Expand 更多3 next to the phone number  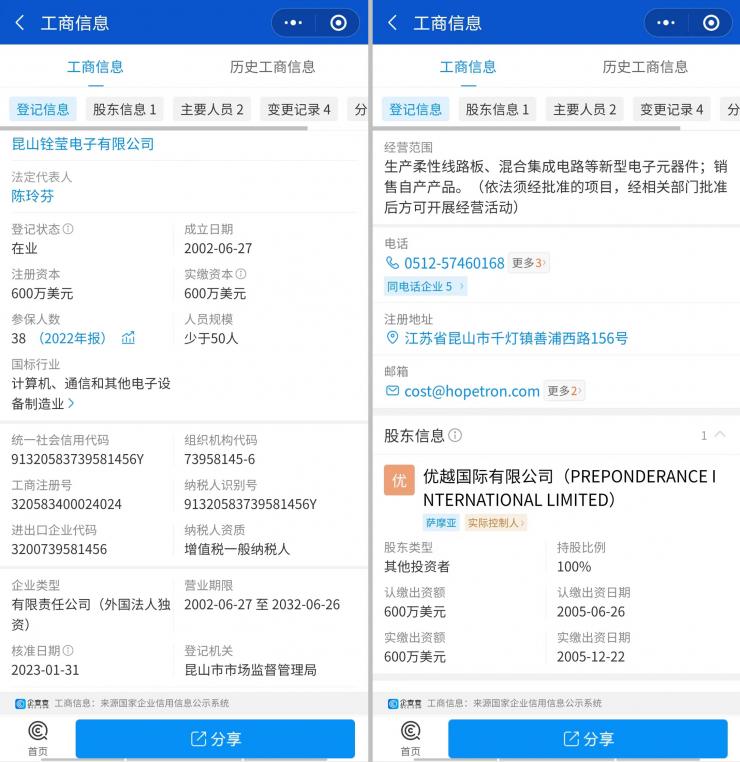point(528,263)
